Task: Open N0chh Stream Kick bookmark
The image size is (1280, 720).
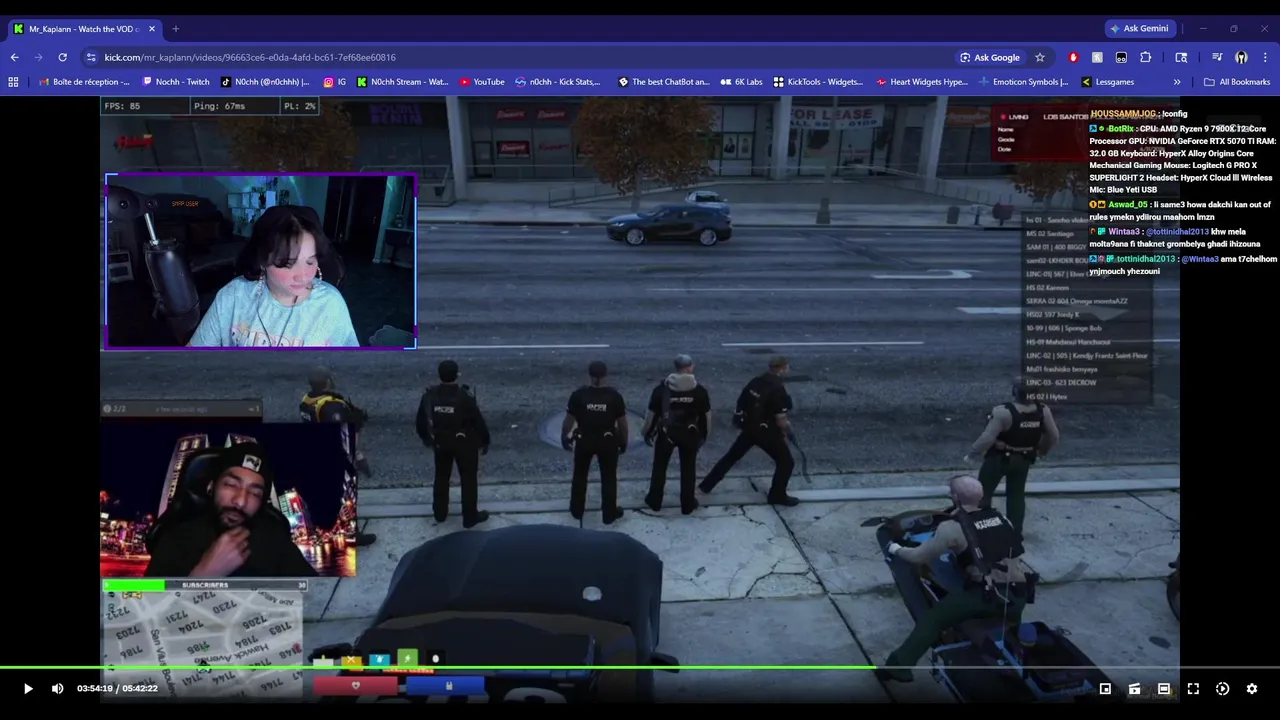Action: 402,82
